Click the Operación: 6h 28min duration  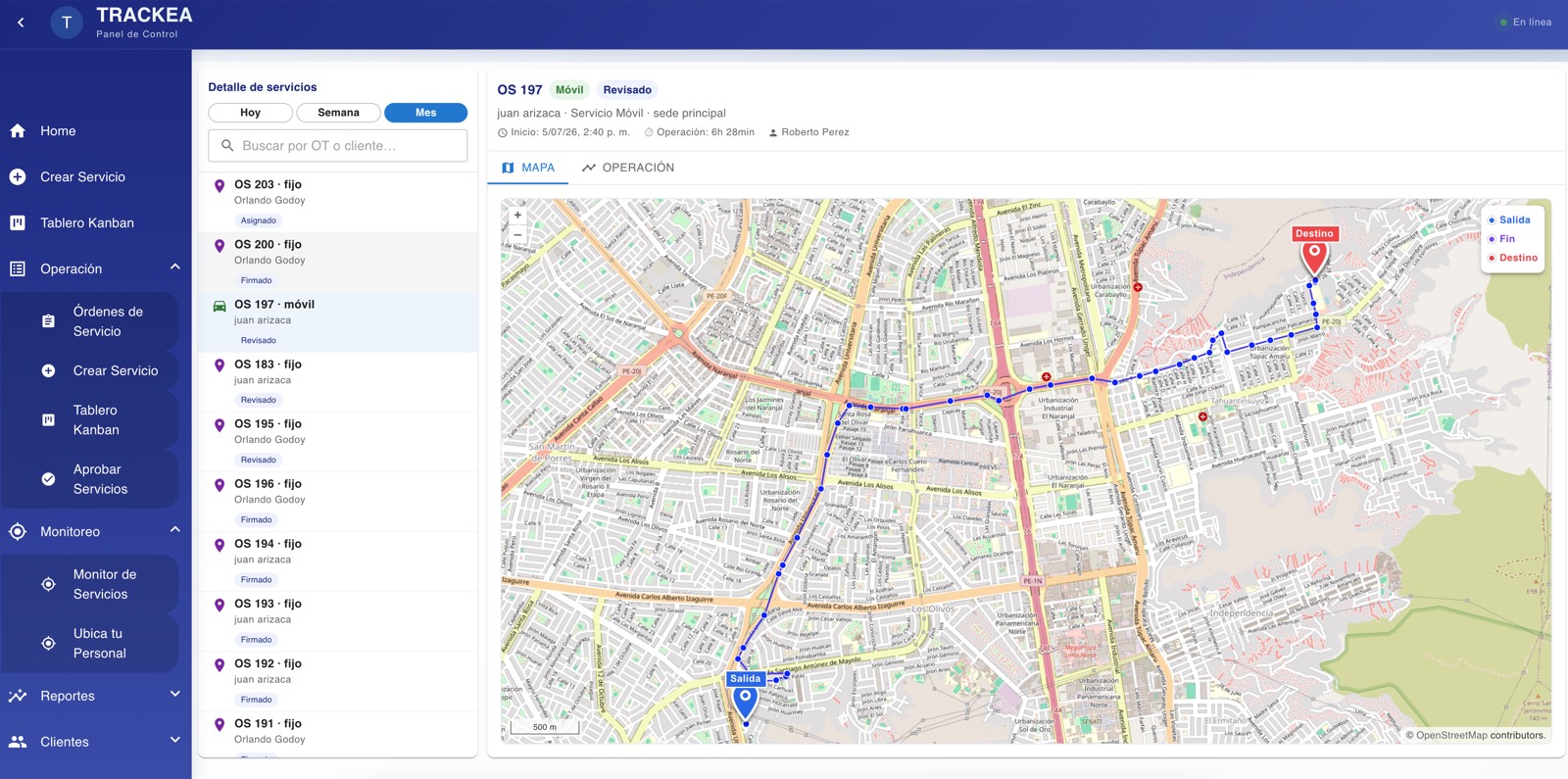pos(699,132)
